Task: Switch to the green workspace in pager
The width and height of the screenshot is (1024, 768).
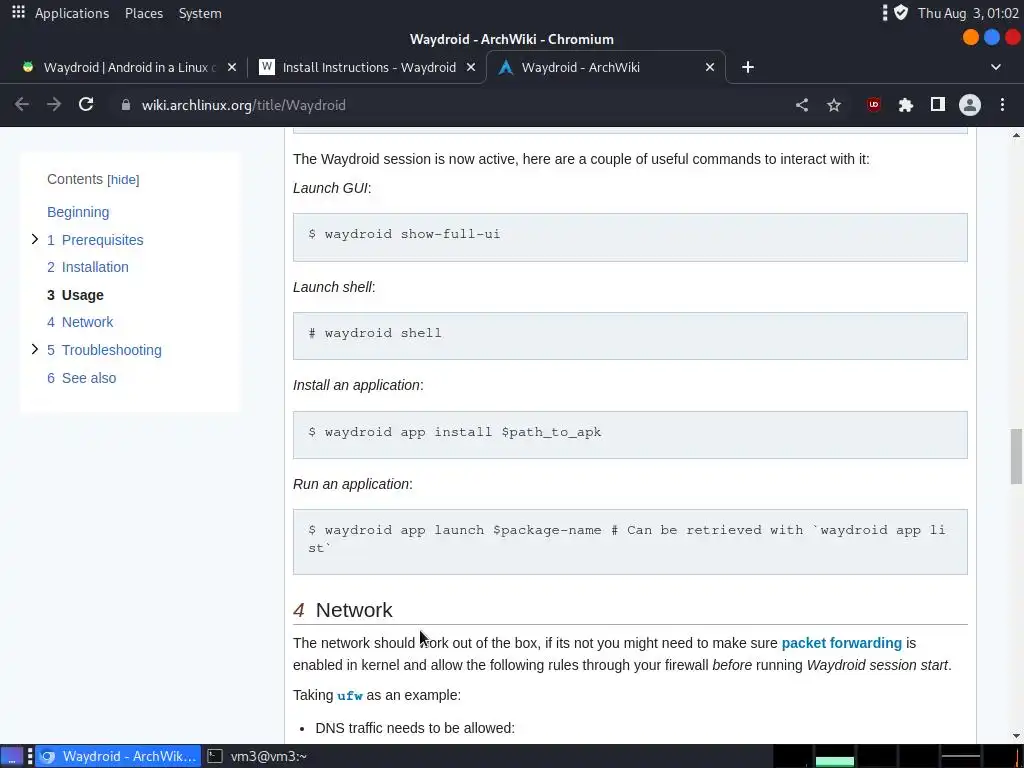Action: [835, 758]
